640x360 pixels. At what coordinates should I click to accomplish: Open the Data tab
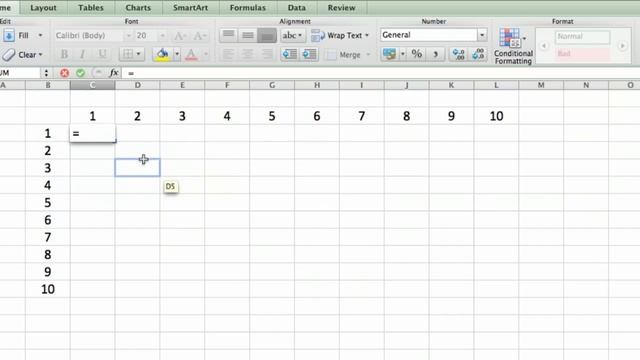tap(296, 8)
